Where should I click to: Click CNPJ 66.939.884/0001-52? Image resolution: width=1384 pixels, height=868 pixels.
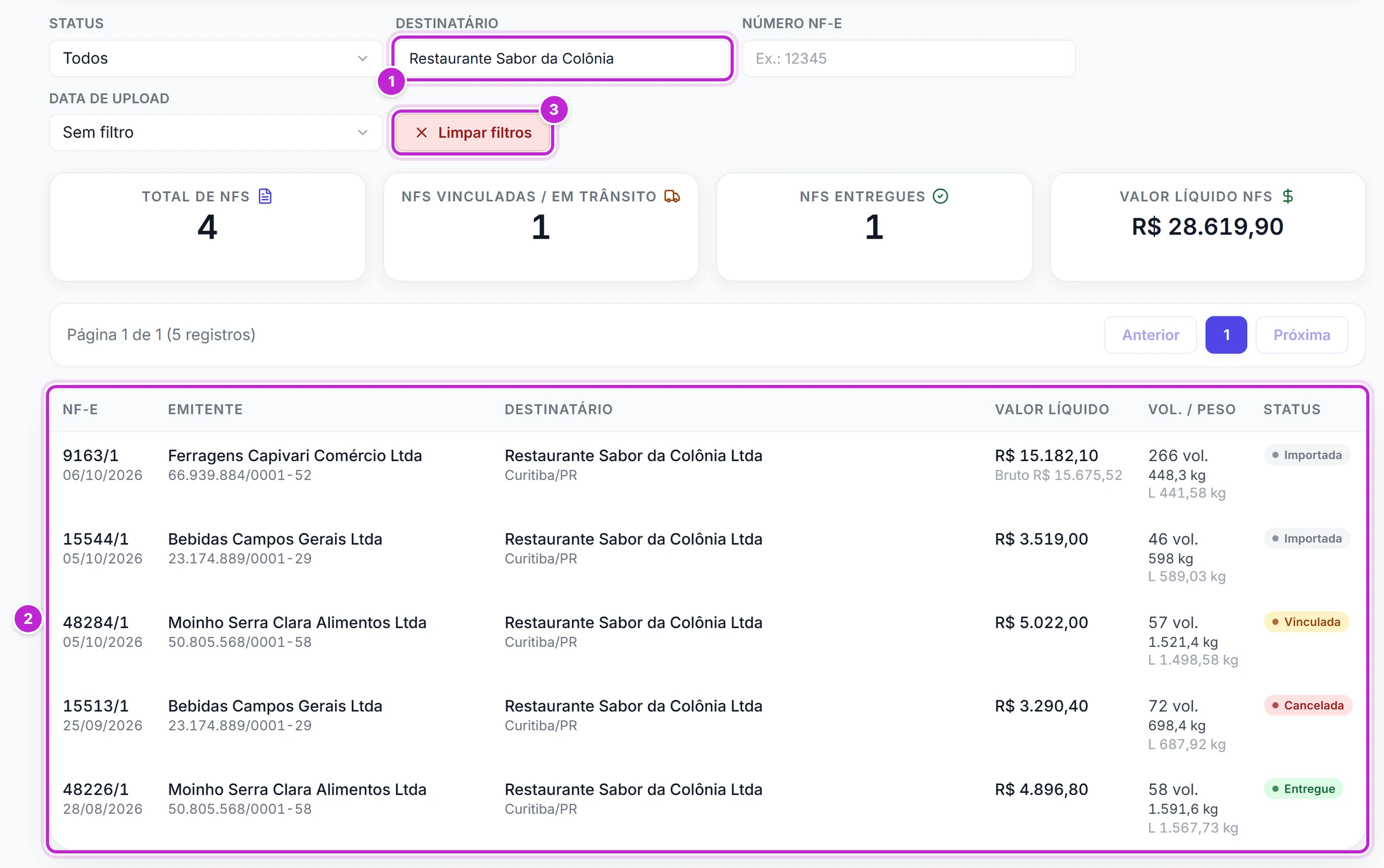[x=239, y=475]
